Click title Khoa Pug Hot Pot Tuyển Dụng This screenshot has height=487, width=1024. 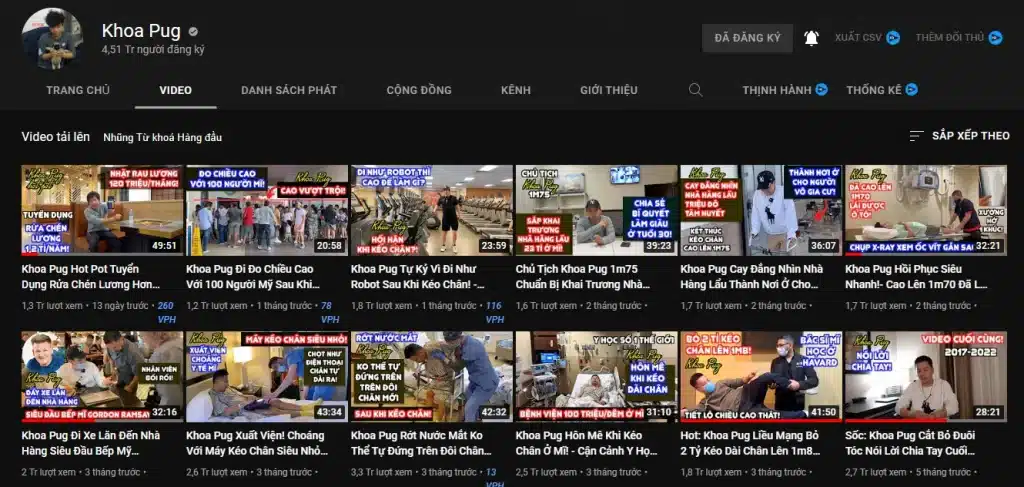(x=91, y=277)
